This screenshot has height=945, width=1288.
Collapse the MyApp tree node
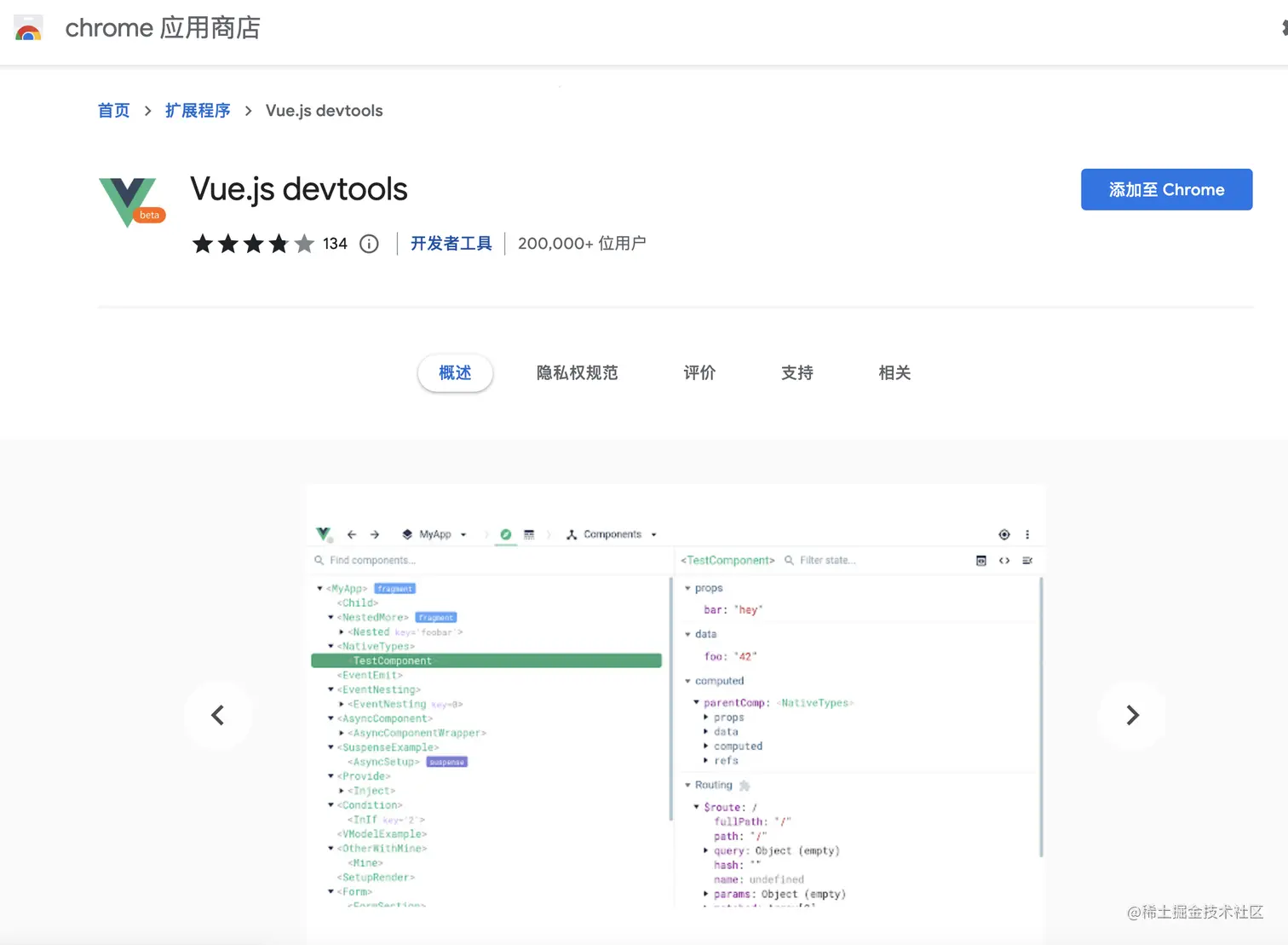(x=320, y=589)
